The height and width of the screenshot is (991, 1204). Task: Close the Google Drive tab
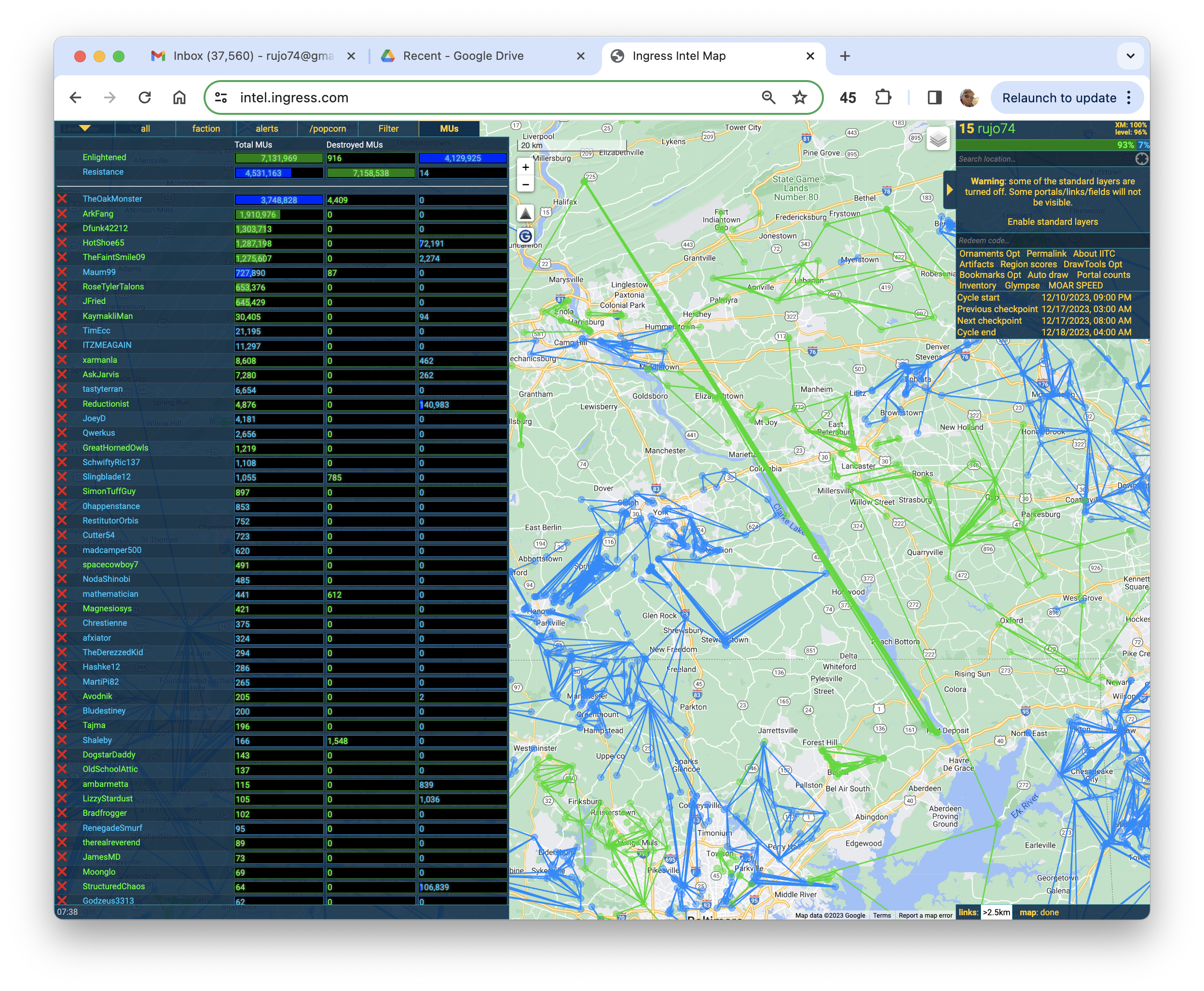pyautogui.click(x=580, y=56)
